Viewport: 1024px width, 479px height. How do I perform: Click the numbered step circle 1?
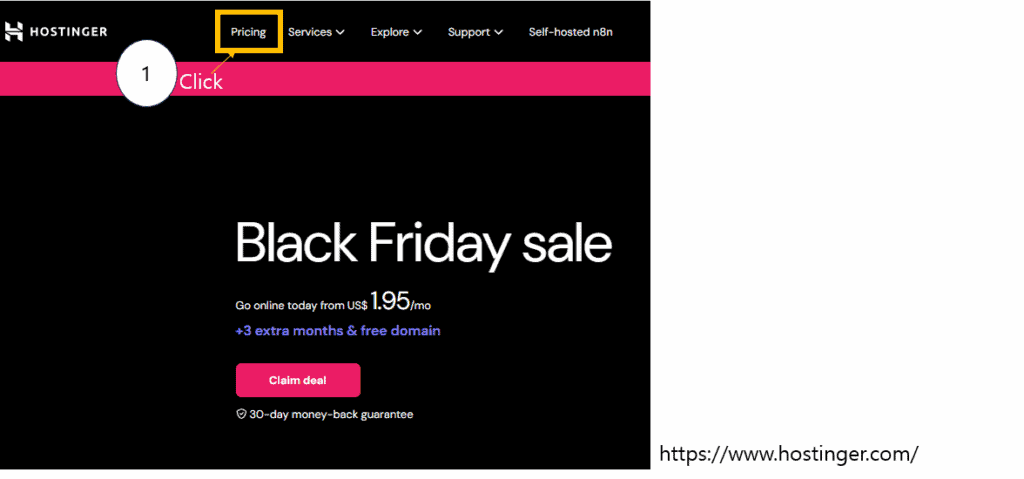[146, 75]
